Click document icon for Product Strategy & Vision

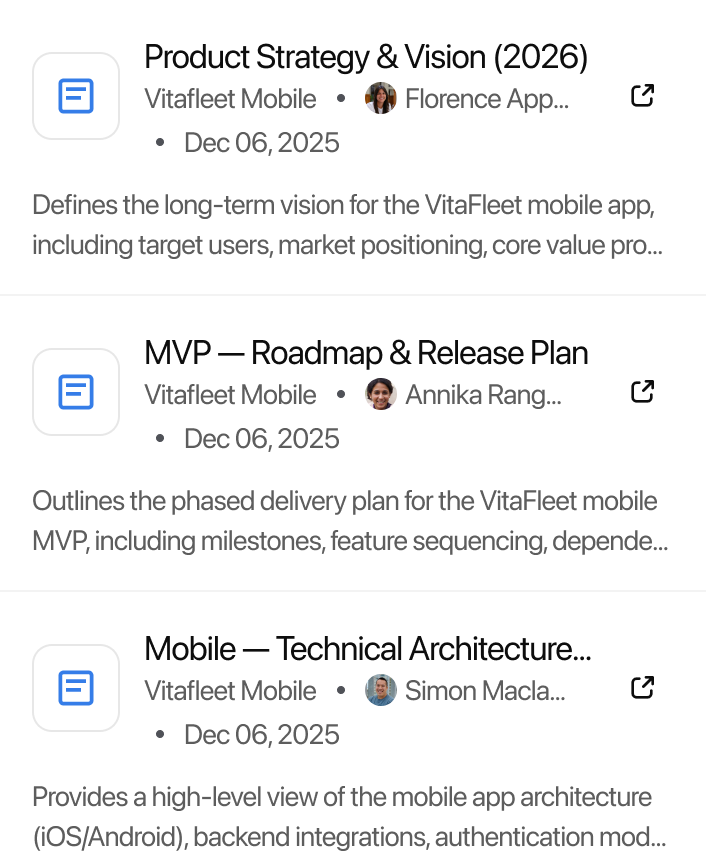coord(76,96)
